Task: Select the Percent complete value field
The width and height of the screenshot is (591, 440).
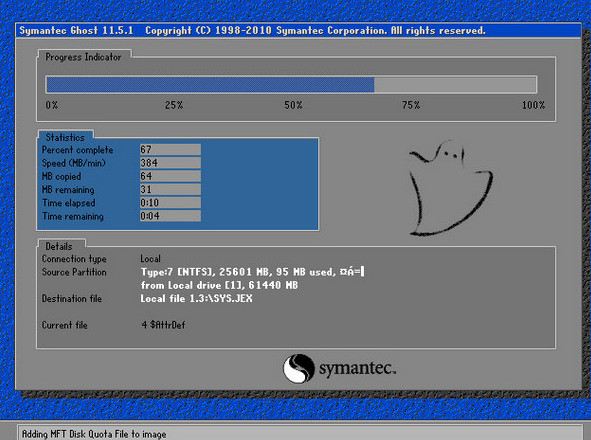Action: (170, 150)
